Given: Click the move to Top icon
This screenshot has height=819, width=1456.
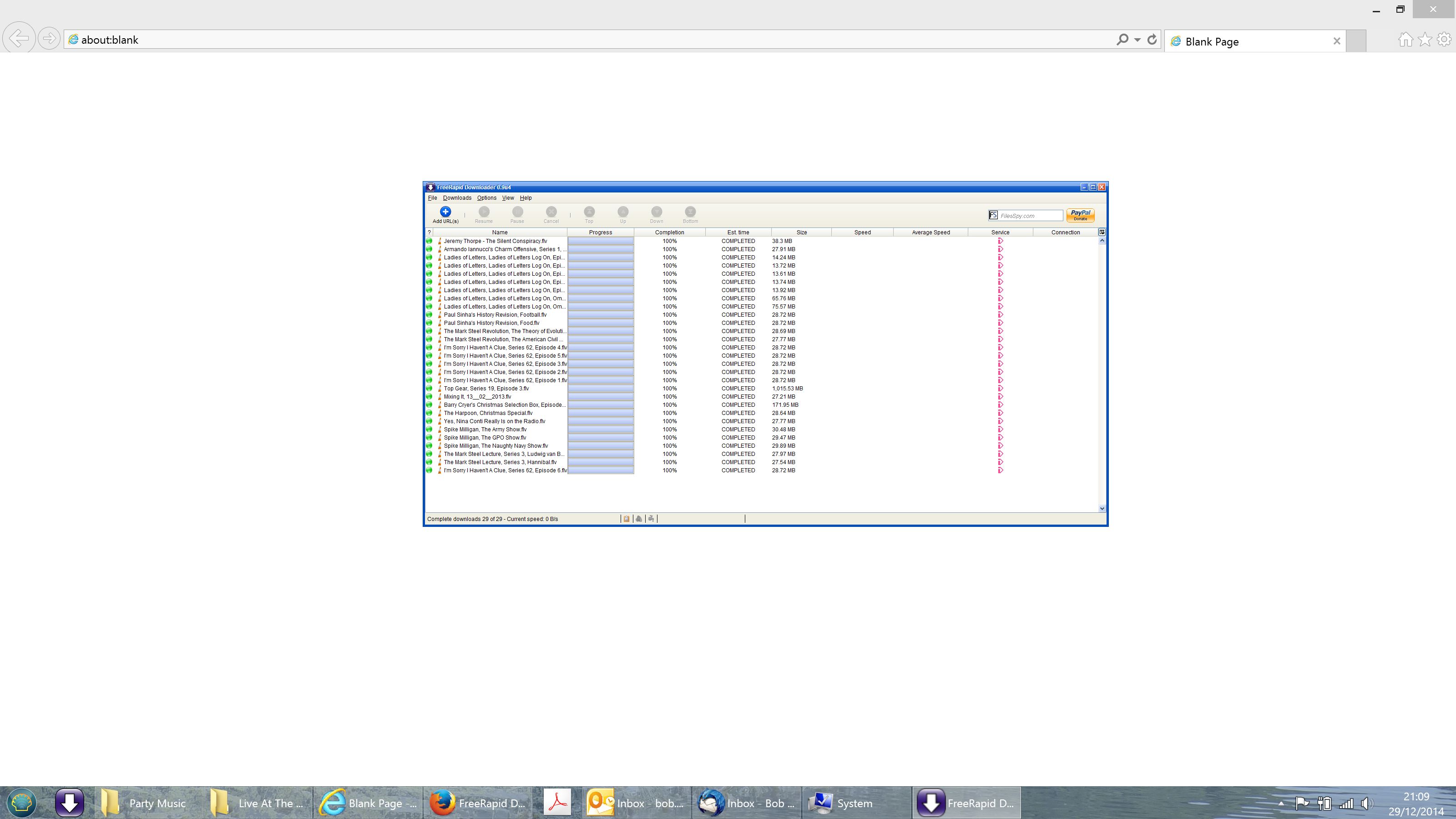Looking at the screenshot, I should [x=589, y=212].
